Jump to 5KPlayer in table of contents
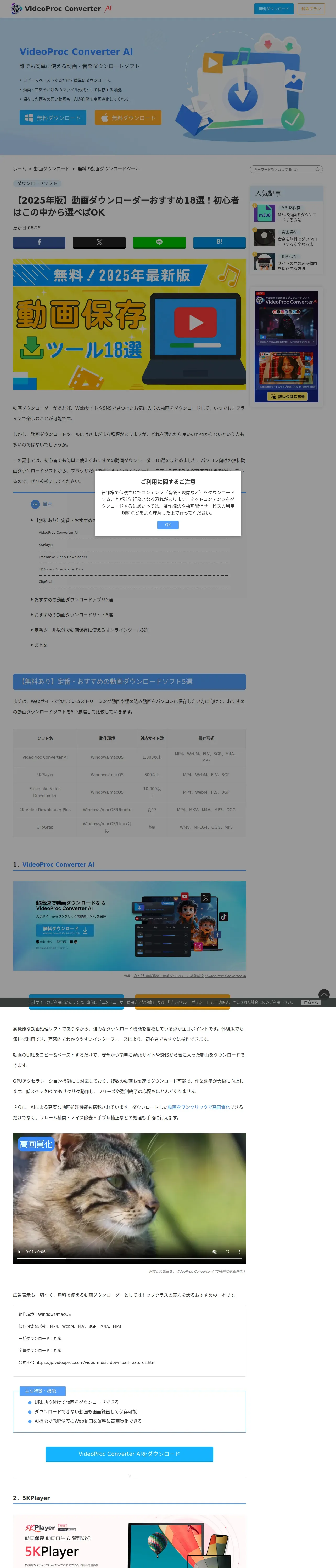Viewport: 336px width, 1568px height. 46,545
